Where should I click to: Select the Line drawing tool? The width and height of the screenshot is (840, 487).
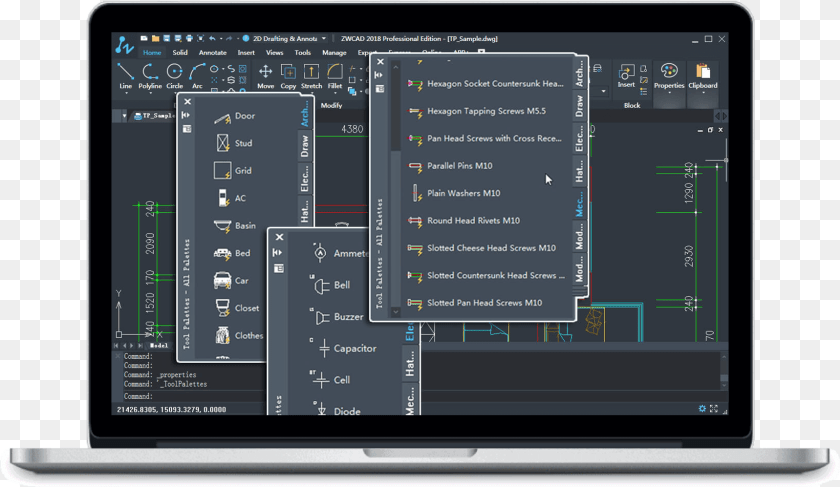(125, 76)
